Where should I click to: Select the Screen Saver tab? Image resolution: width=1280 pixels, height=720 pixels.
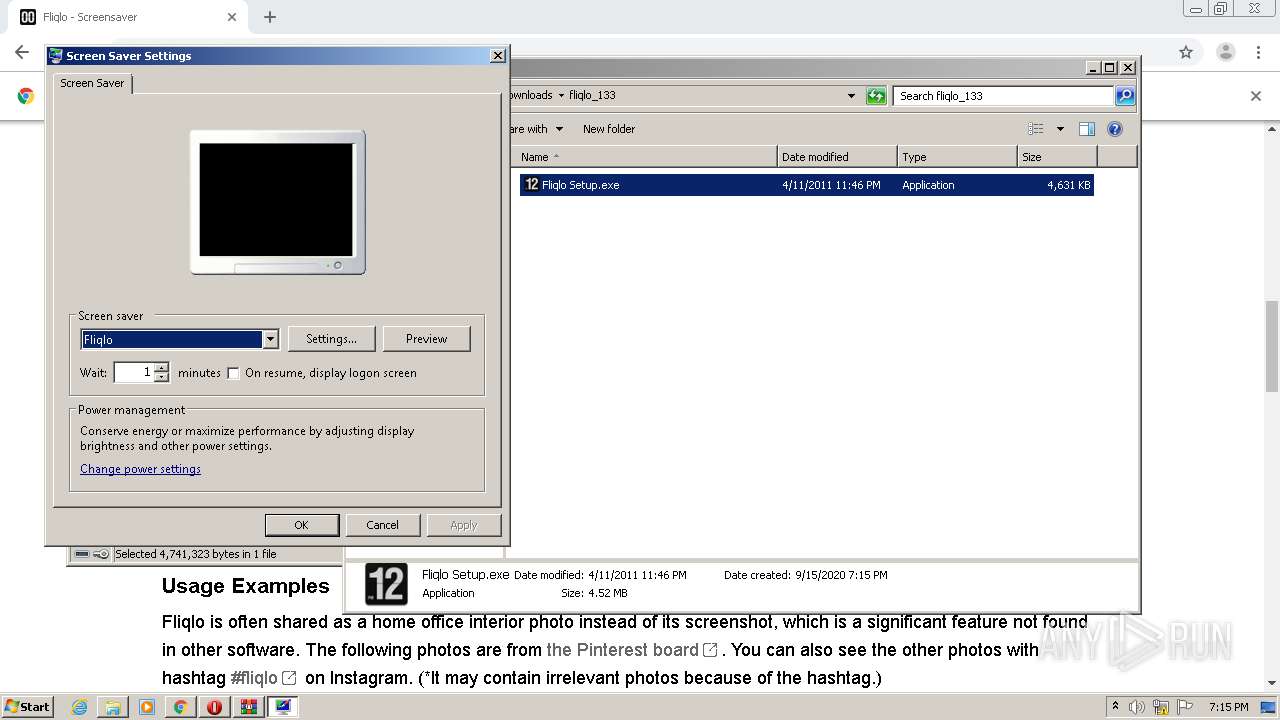click(x=92, y=83)
